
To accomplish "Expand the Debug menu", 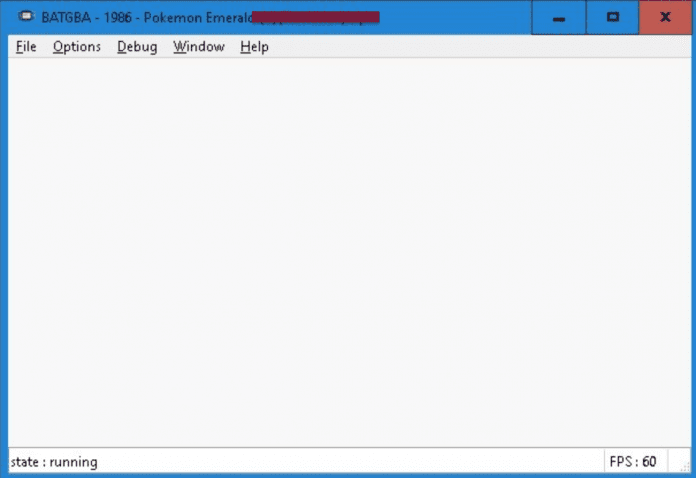I will point(137,47).
